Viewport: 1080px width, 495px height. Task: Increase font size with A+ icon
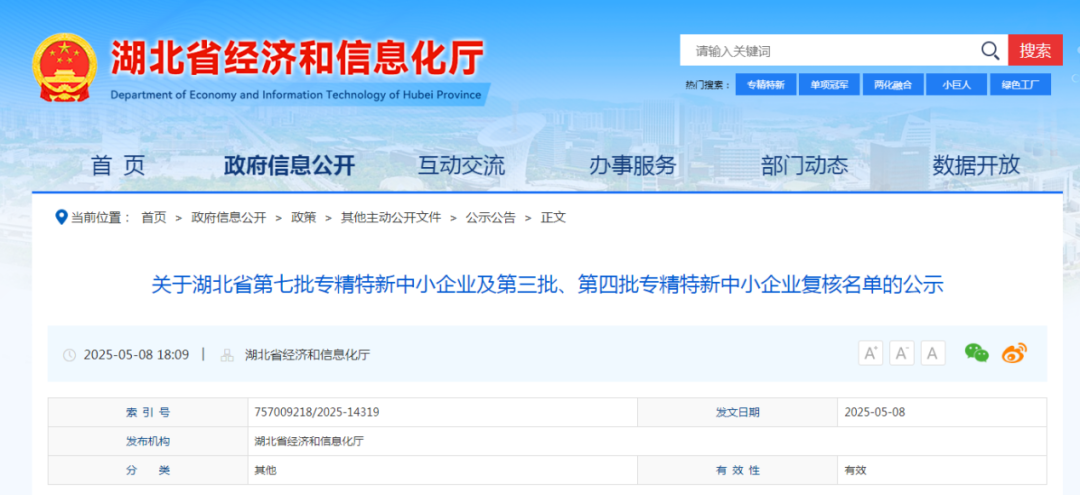point(870,353)
